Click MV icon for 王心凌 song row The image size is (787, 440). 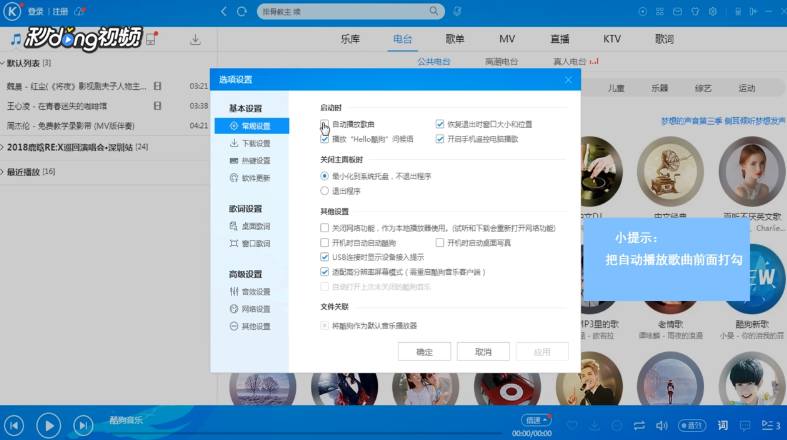(158, 106)
